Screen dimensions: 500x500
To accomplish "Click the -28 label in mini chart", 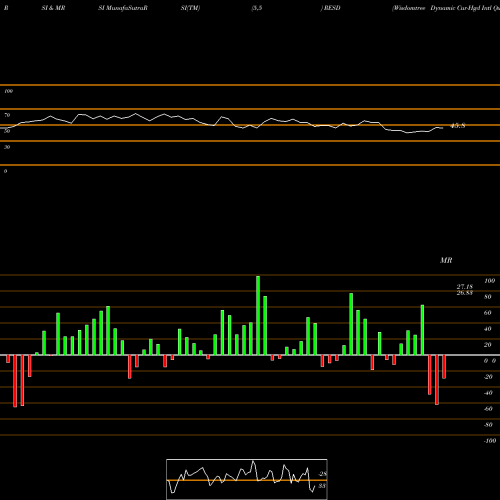I will click(x=322, y=474).
